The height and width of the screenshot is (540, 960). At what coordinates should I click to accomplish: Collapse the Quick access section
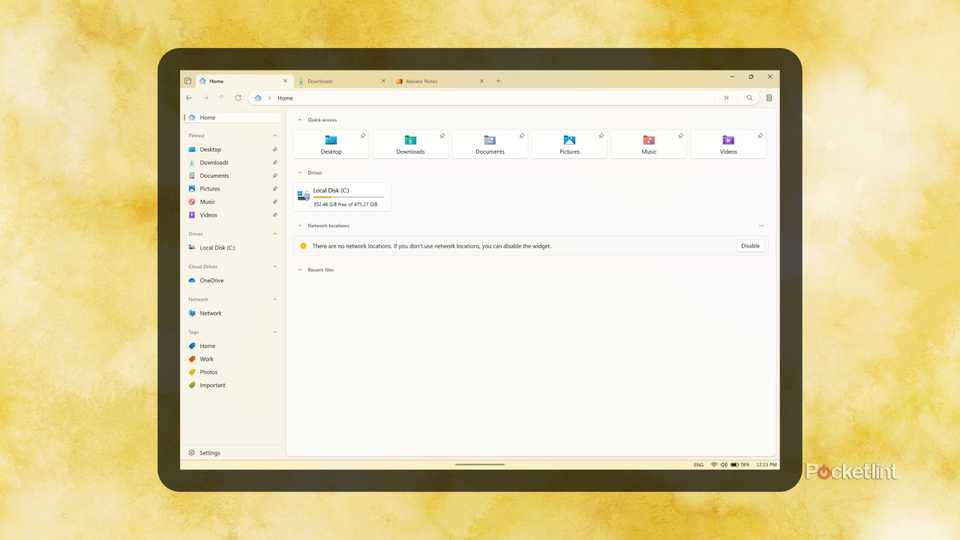(x=300, y=120)
